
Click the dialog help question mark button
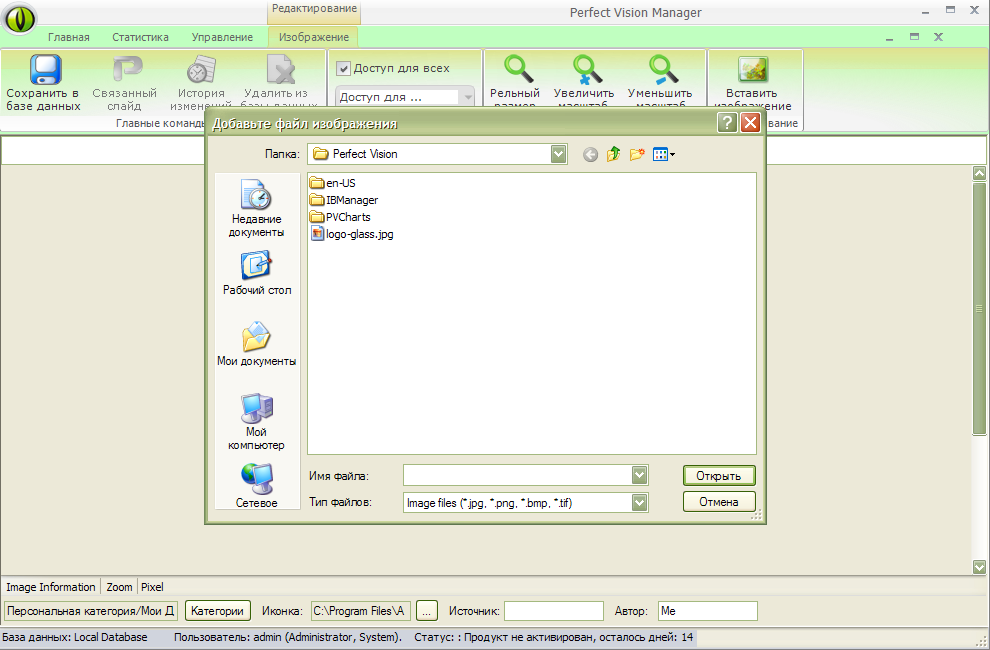727,123
